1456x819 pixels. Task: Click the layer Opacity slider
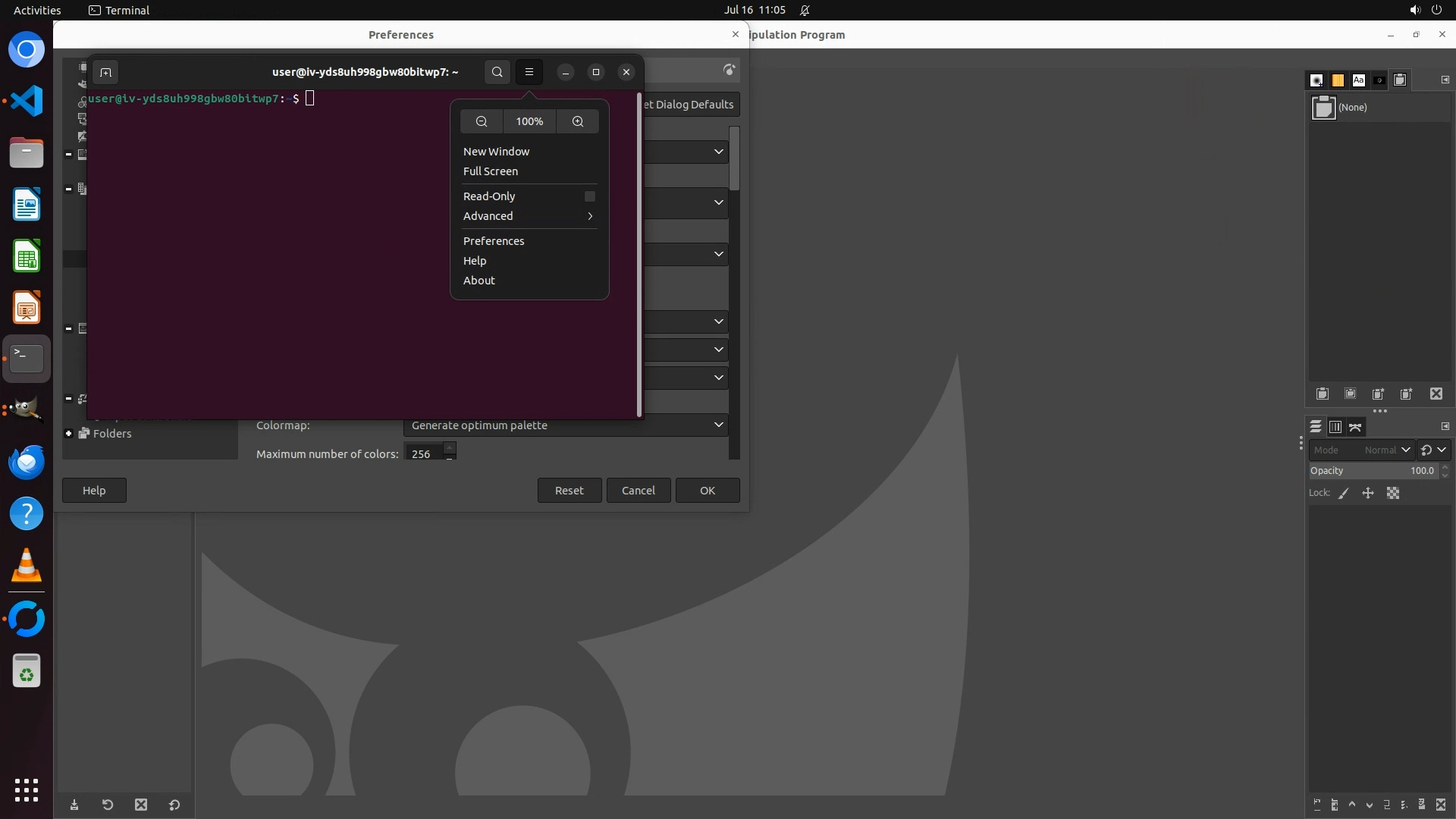[1373, 471]
